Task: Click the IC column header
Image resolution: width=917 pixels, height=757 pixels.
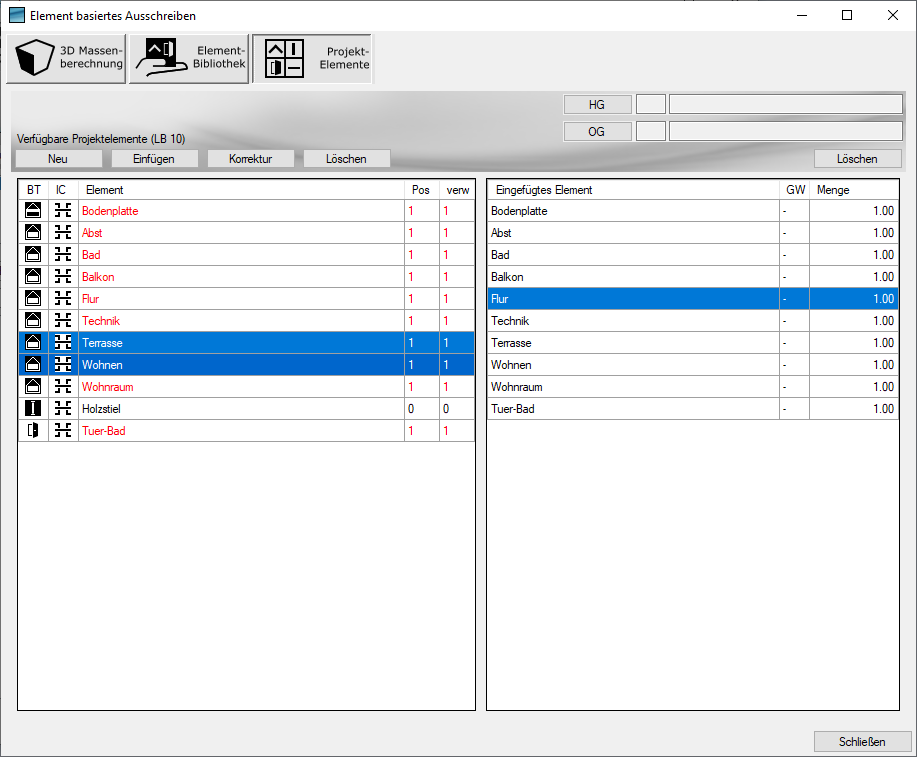Action: pos(63,190)
